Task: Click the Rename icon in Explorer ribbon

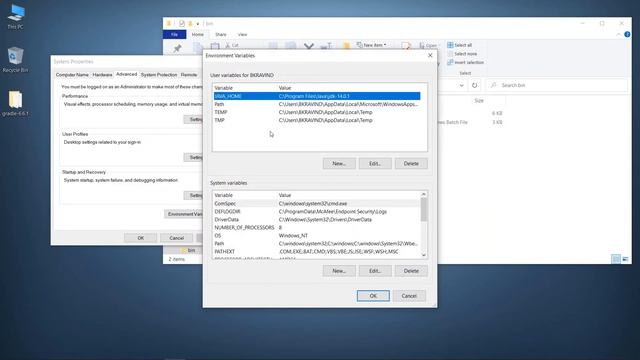Action: pos(326,46)
